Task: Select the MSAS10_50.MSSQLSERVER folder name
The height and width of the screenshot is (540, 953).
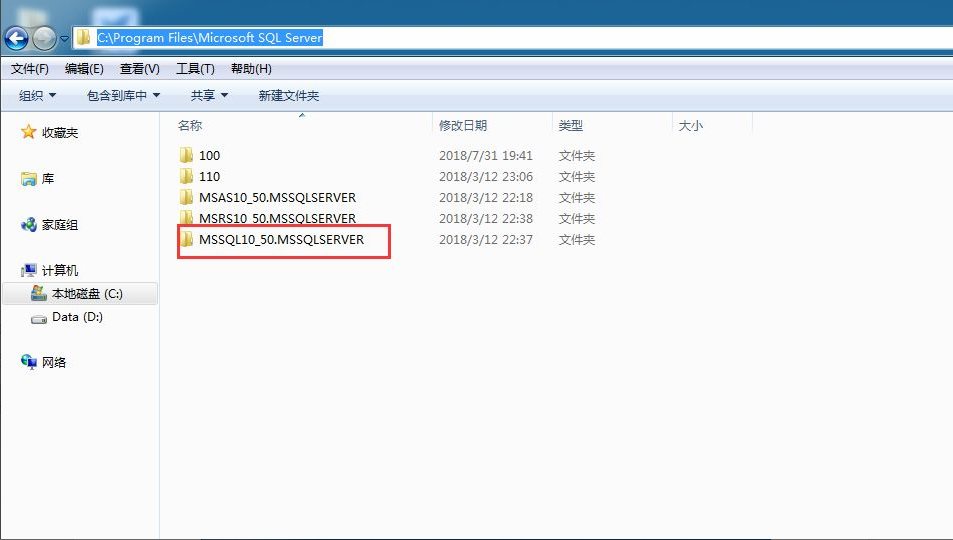Action: [277, 198]
